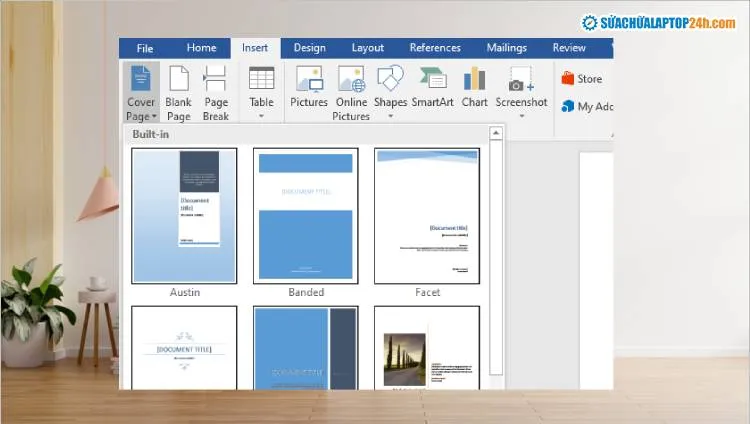Insert a Chart
The height and width of the screenshot is (424, 750).
click(474, 87)
